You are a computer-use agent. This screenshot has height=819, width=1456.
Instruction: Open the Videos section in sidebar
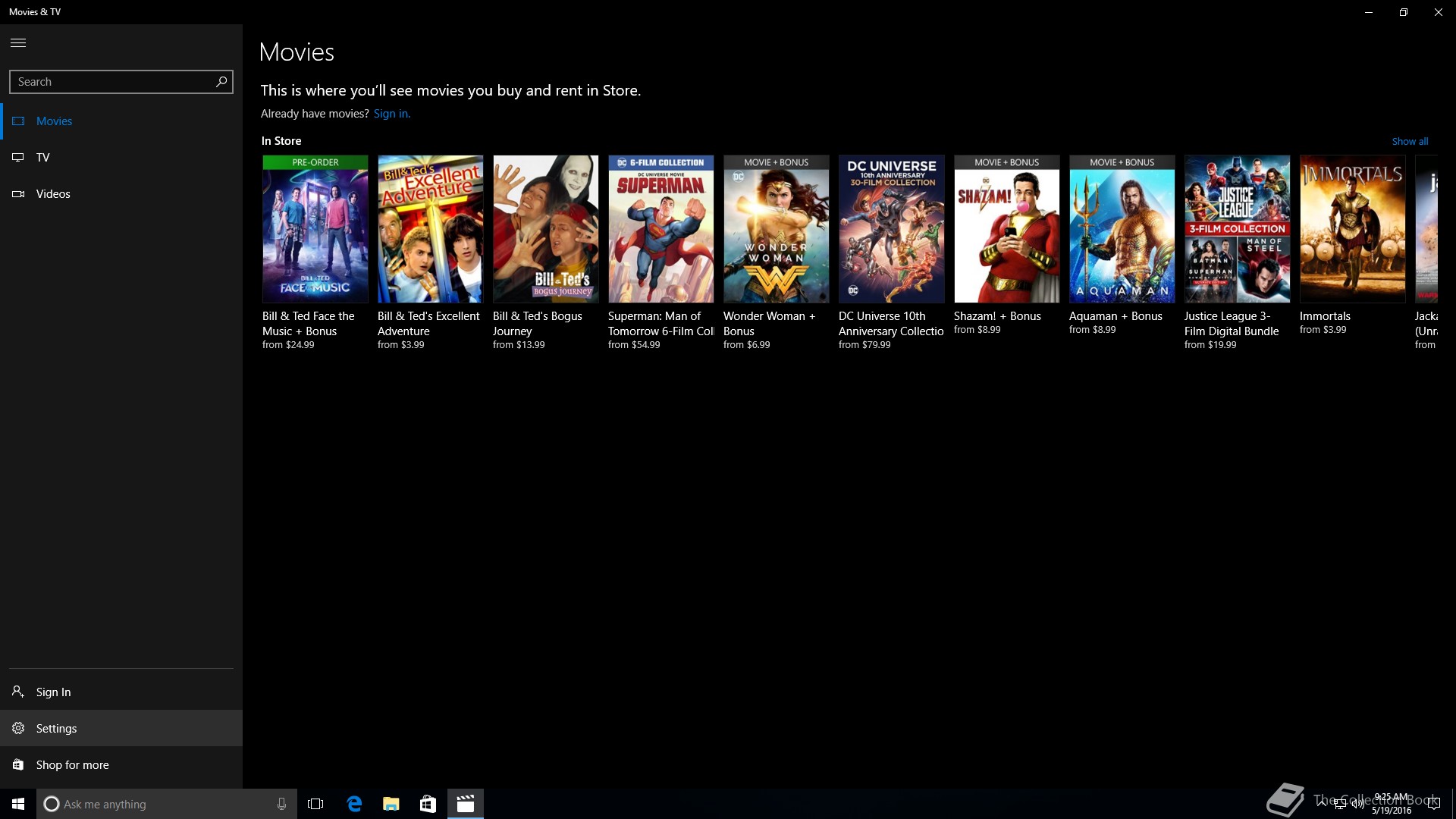121,194
